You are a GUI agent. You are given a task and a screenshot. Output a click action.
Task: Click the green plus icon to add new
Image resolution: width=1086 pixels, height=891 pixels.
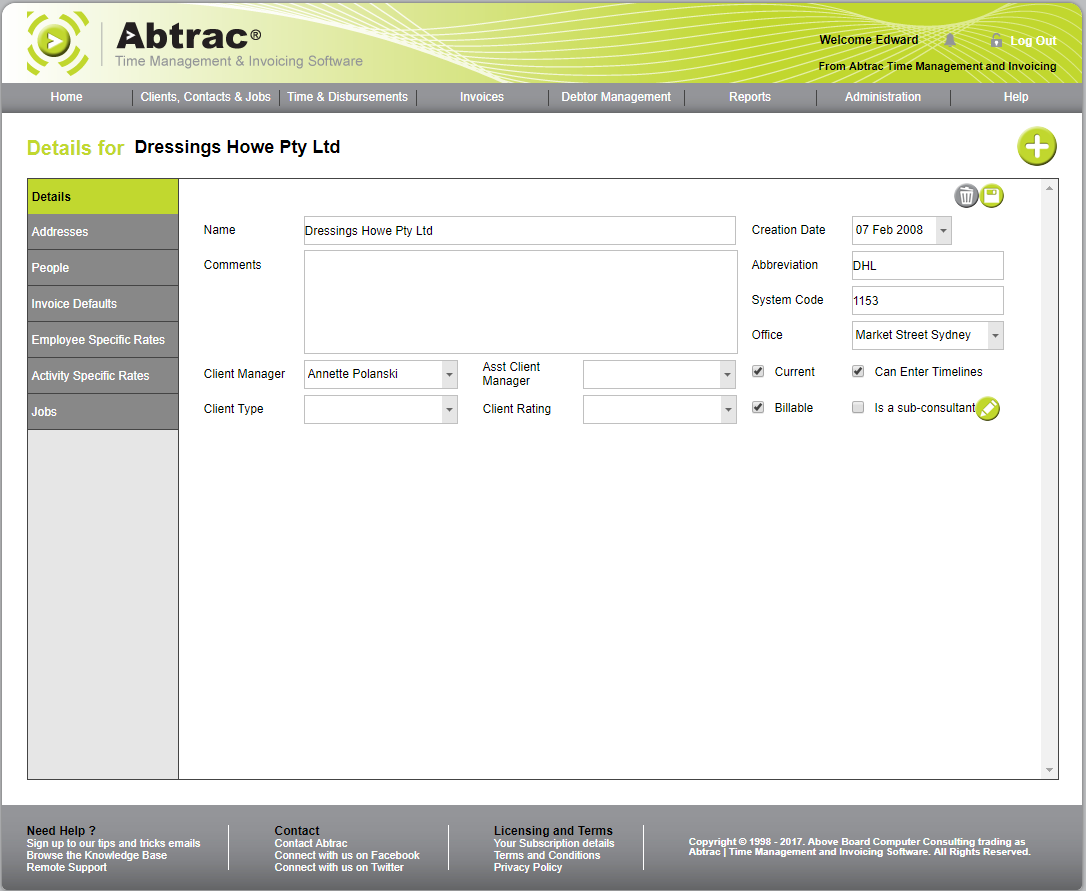(1037, 146)
